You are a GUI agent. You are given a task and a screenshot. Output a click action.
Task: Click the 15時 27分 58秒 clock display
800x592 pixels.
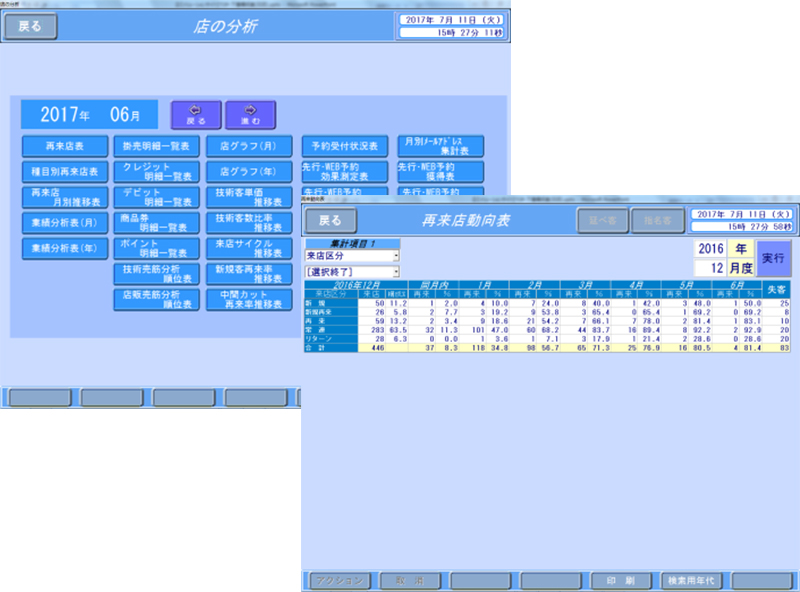(741, 226)
